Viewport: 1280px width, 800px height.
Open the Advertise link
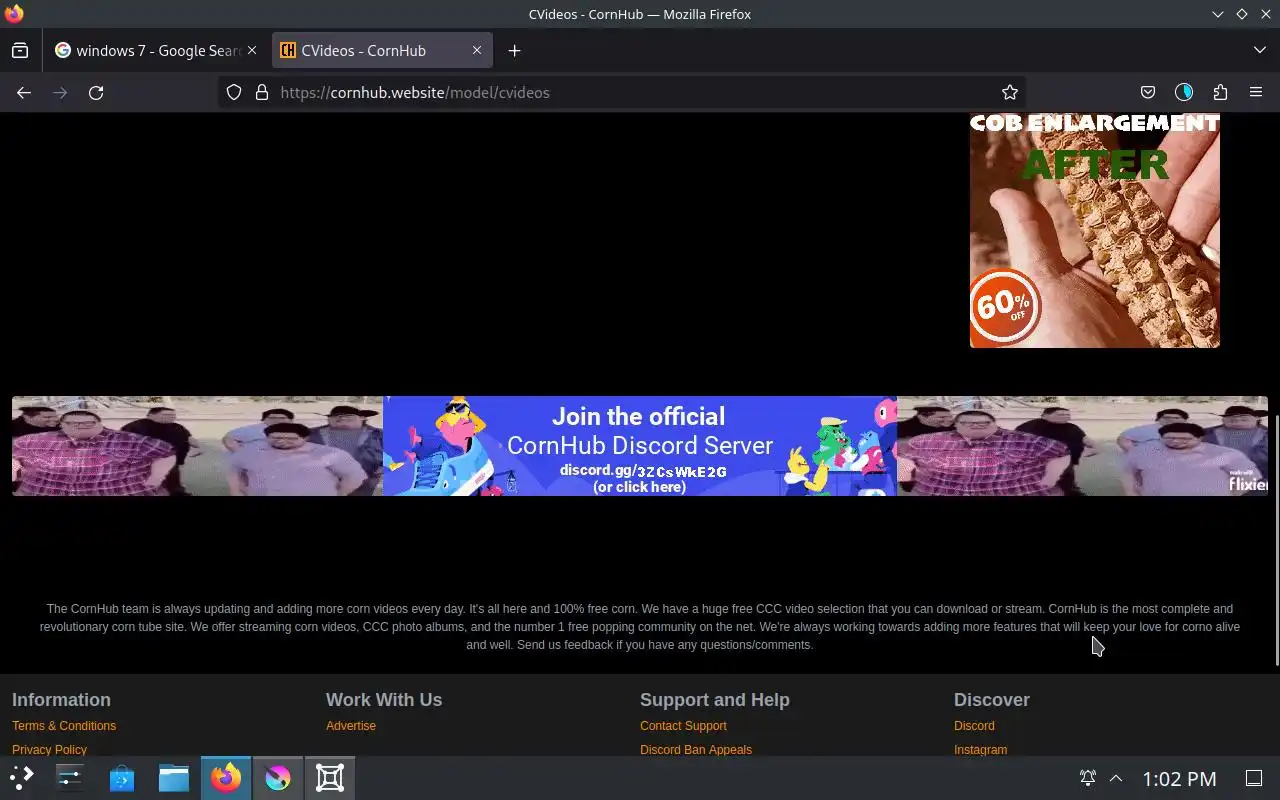click(351, 726)
